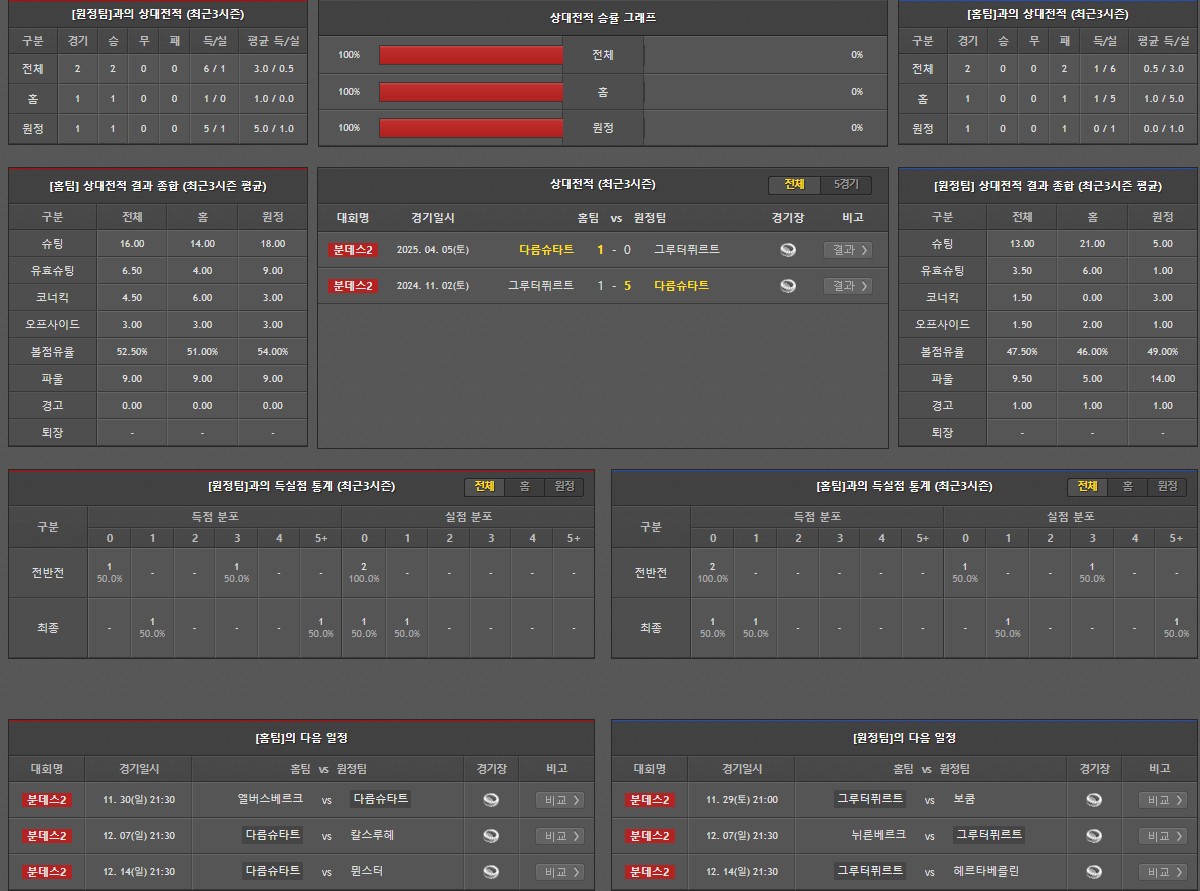Viewport: 1200px width, 891px height.
Task: Open 결과 for 그루터퓌르트 1-5 다름슈타트
Action: tap(847, 286)
